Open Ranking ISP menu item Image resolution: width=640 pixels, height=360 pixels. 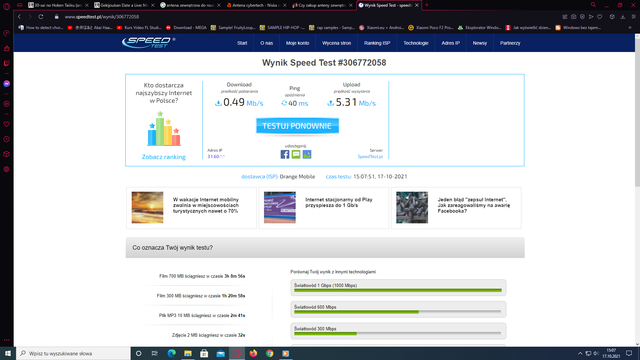point(377,43)
